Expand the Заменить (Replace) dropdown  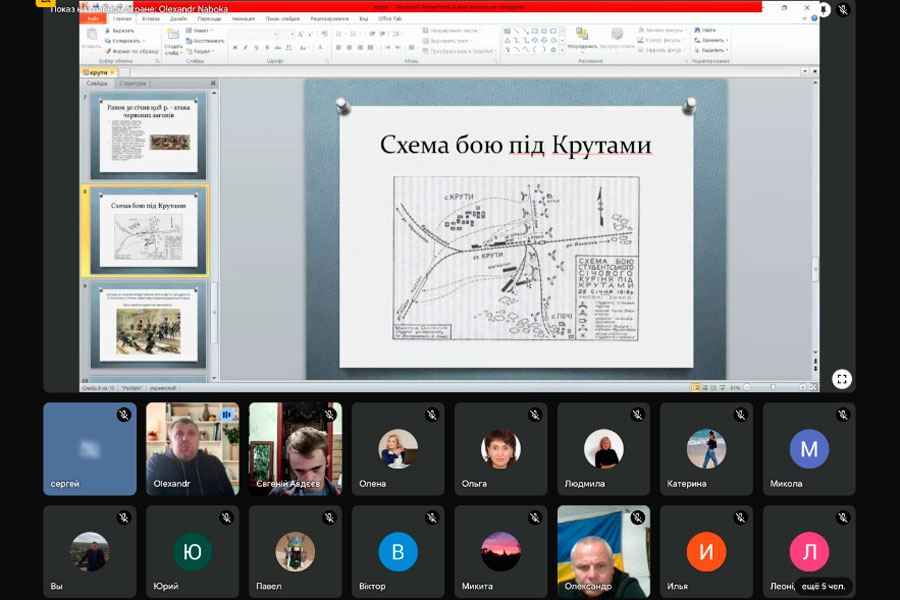[727, 41]
